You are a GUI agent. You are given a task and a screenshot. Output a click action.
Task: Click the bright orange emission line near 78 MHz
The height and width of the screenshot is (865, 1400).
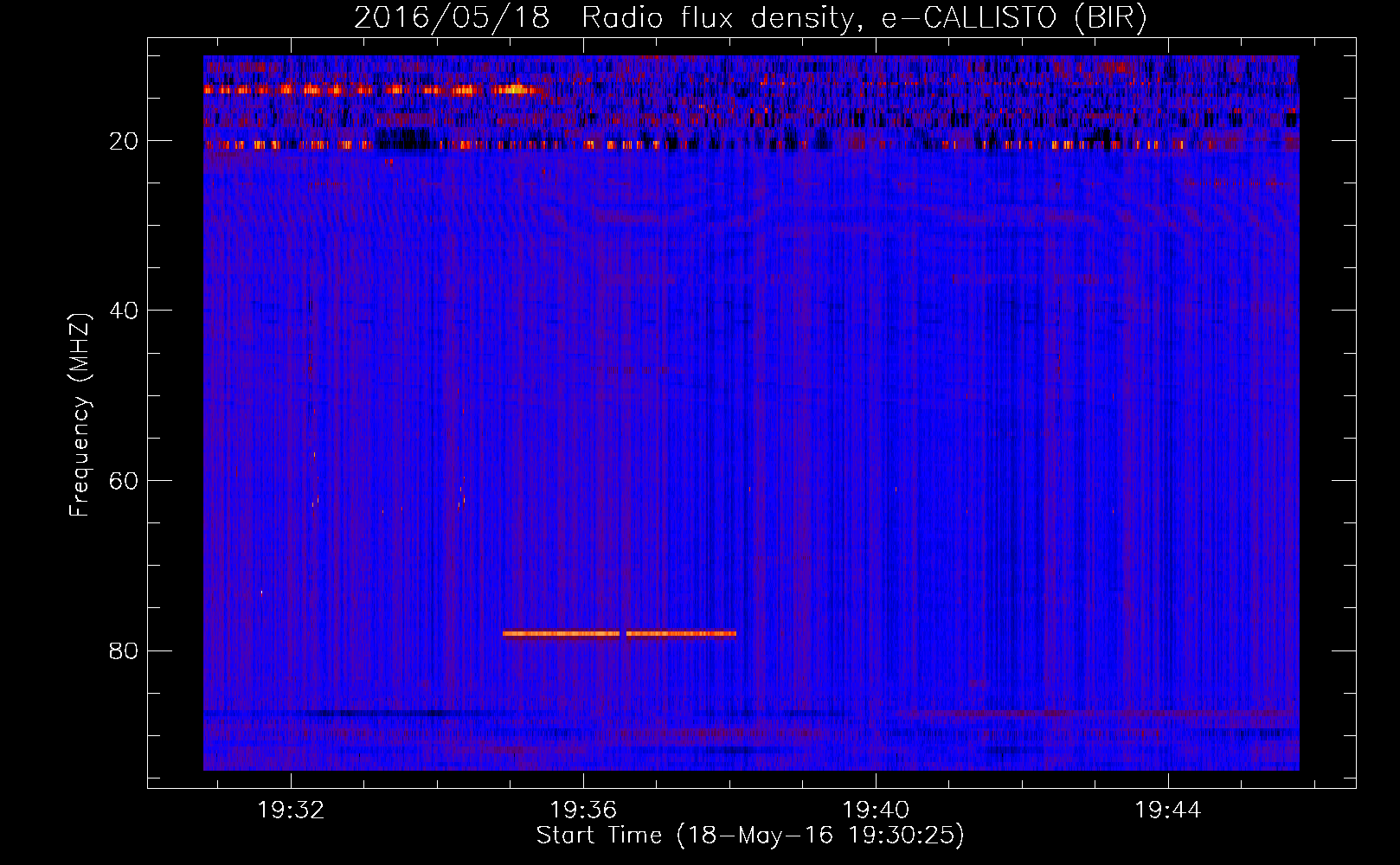click(x=620, y=633)
